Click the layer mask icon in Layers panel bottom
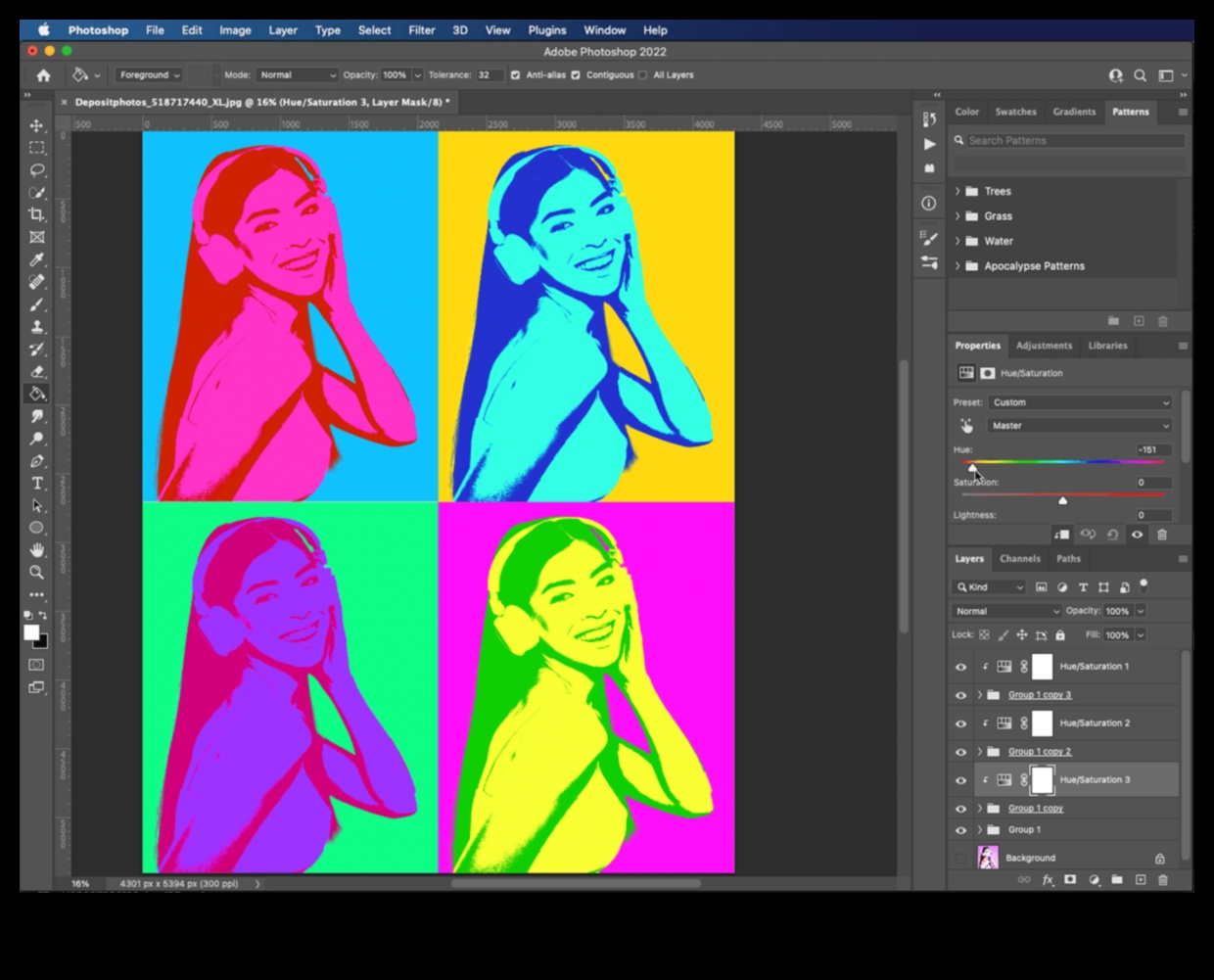The height and width of the screenshot is (980, 1214). (1069, 880)
